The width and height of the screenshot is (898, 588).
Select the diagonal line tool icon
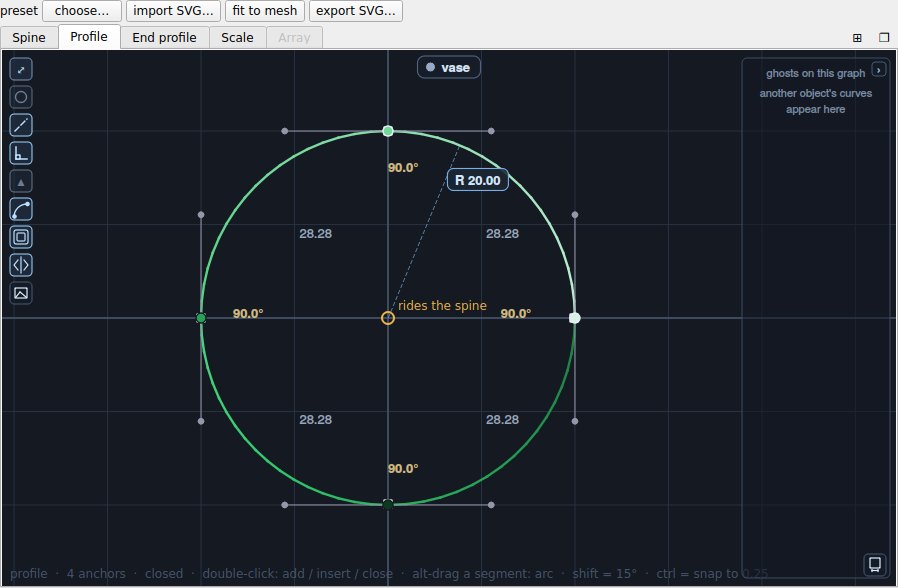[21, 125]
